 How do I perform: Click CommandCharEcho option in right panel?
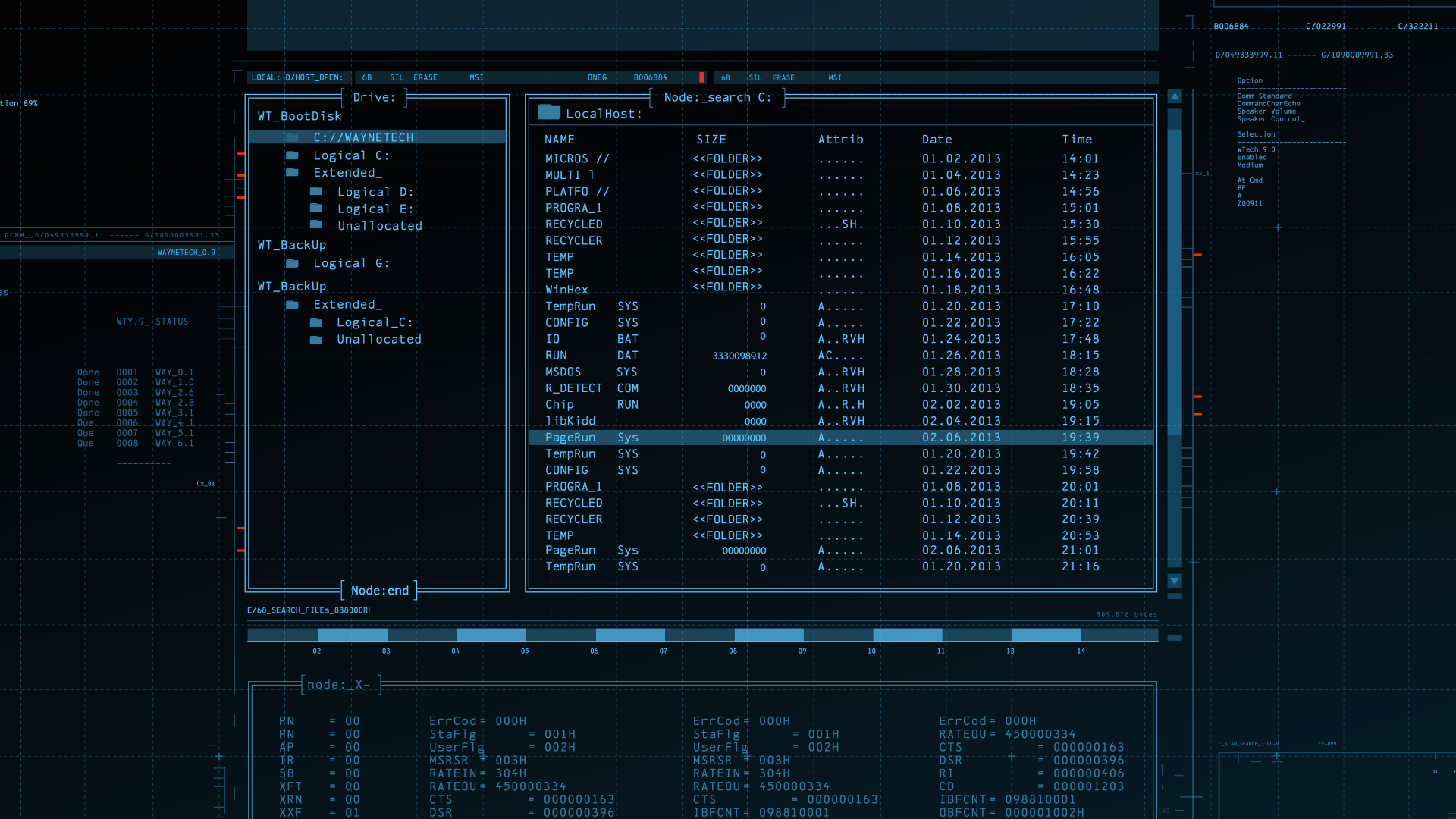pos(1269,104)
